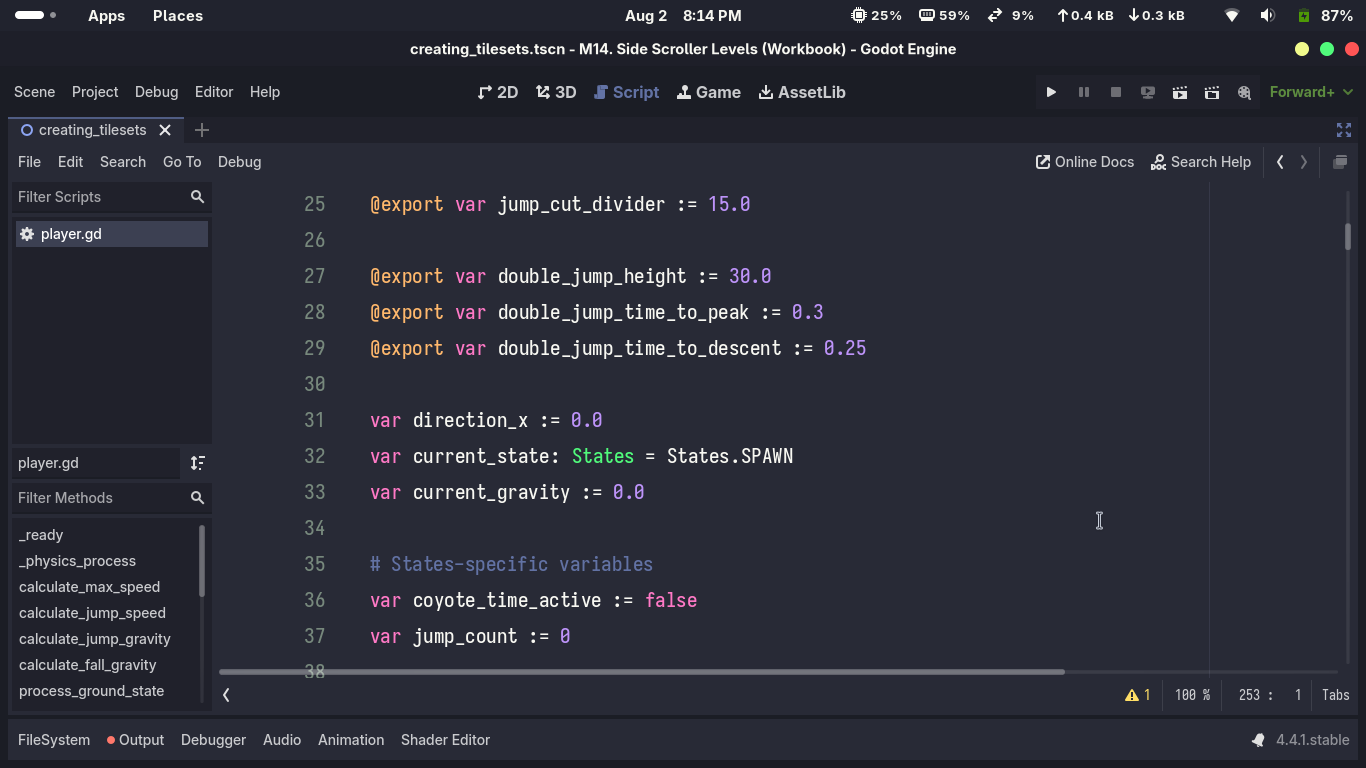This screenshot has height=768, width=1366.
Task: Add a new scene tab
Action: [x=201, y=130]
